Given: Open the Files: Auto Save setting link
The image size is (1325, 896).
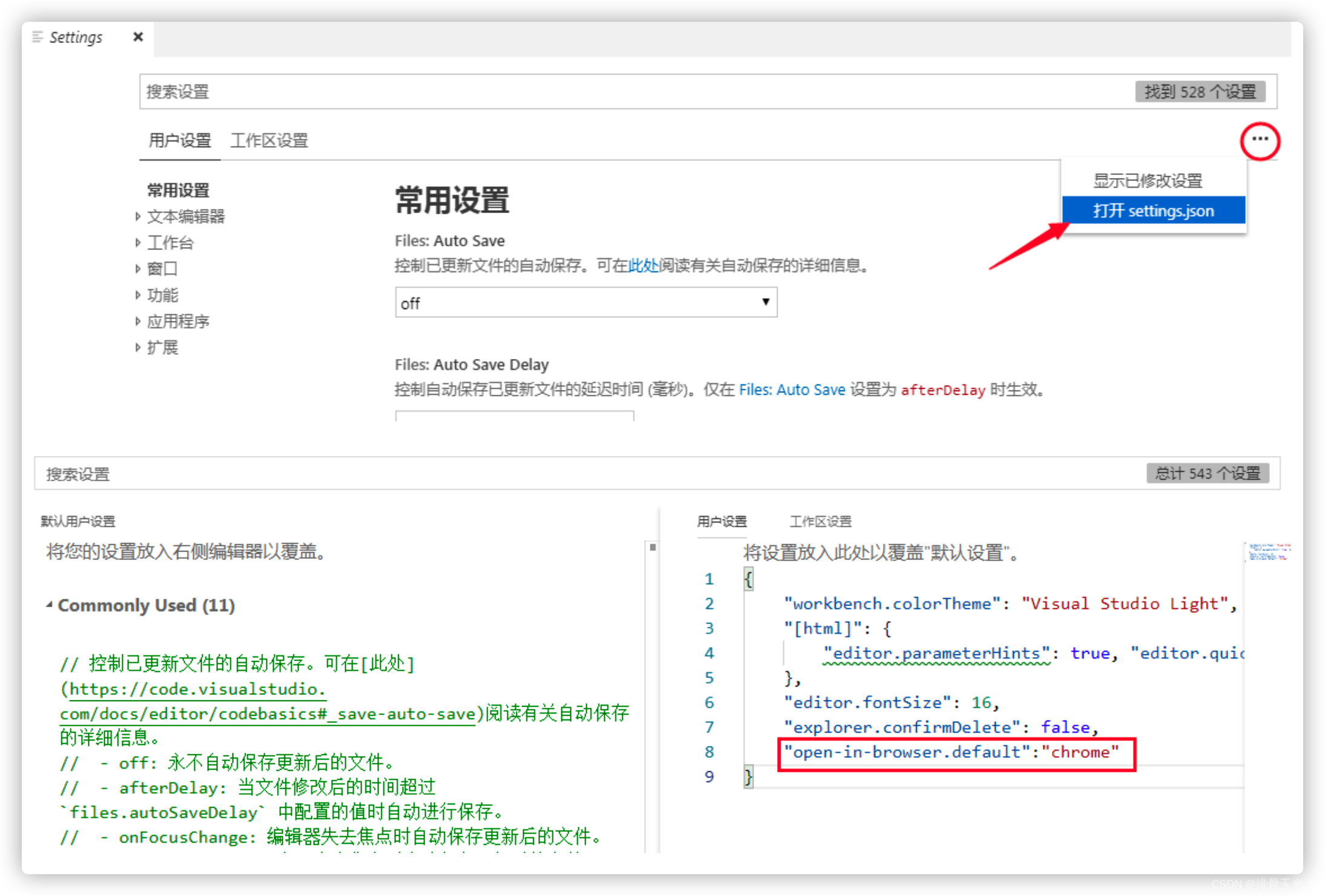Looking at the screenshot, I should 791,389.
